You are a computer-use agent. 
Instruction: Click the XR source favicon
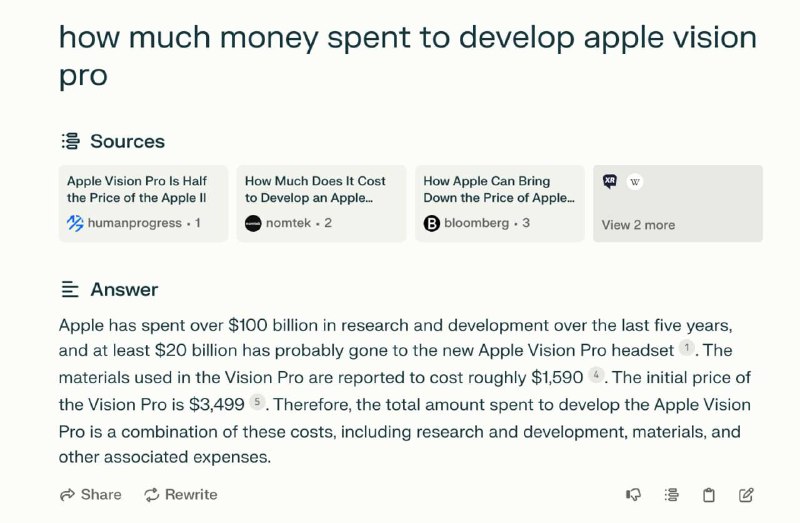pyautogui.click(x=610, y=181)
